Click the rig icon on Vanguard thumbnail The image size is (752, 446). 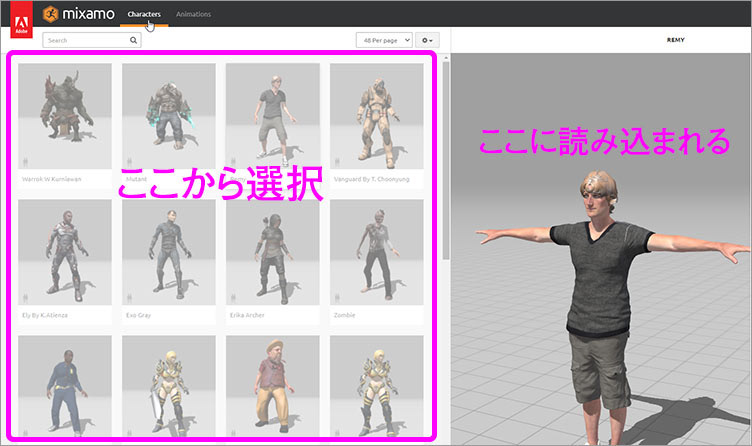(x=337, y=162)
